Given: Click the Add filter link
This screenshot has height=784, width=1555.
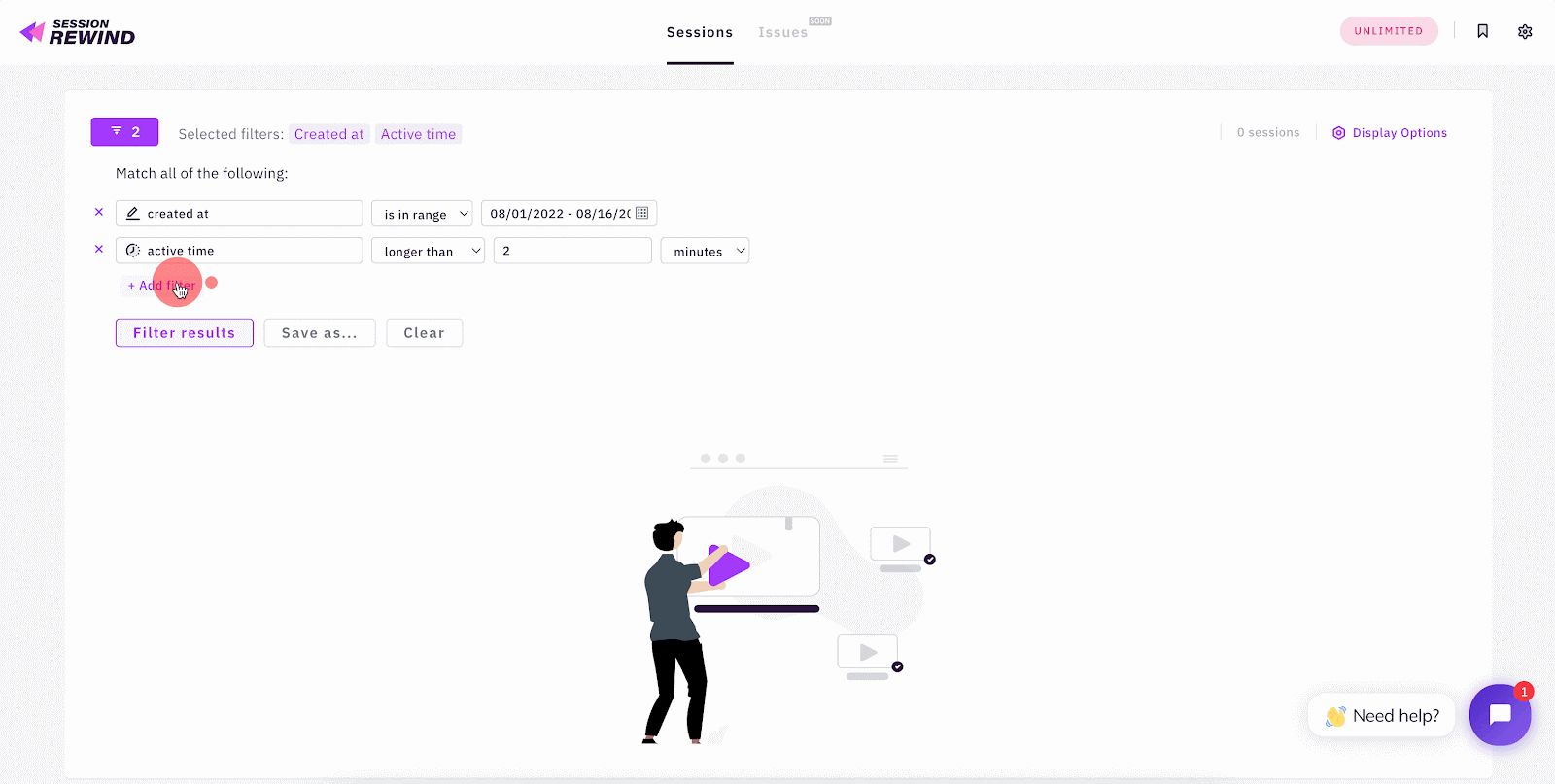Looking at the screenshot, I should coord(161,286).
